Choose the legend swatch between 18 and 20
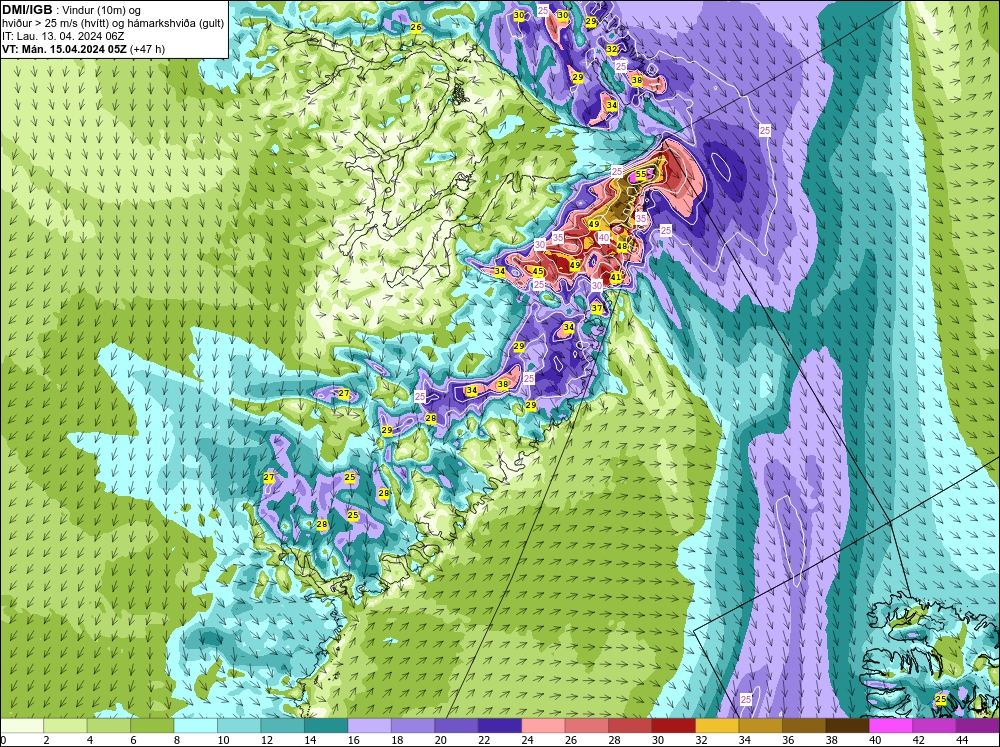 [x=413, y=725]
